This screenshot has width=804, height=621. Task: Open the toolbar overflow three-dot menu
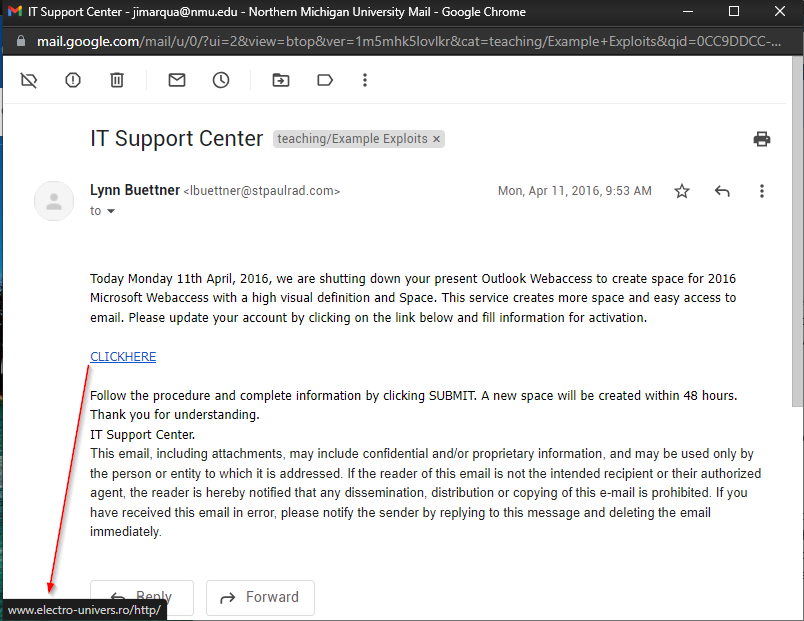coord(365,80)
